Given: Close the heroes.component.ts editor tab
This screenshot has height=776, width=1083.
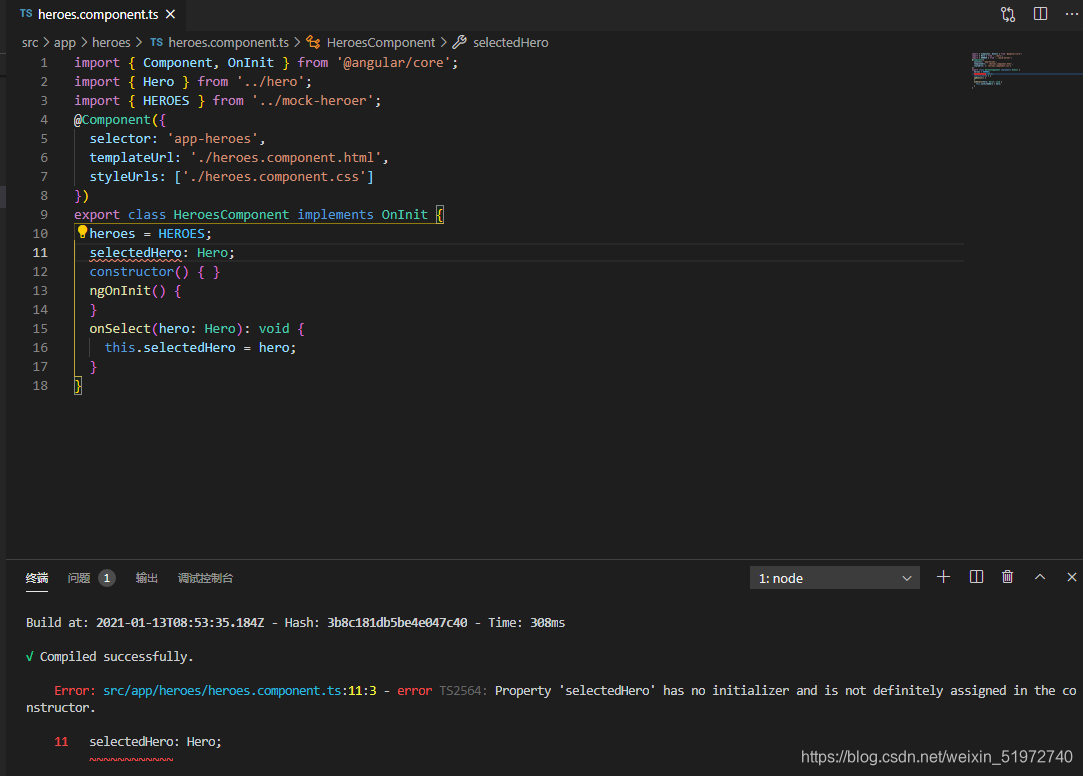Looking at the screenshot, I should [171, 14].
